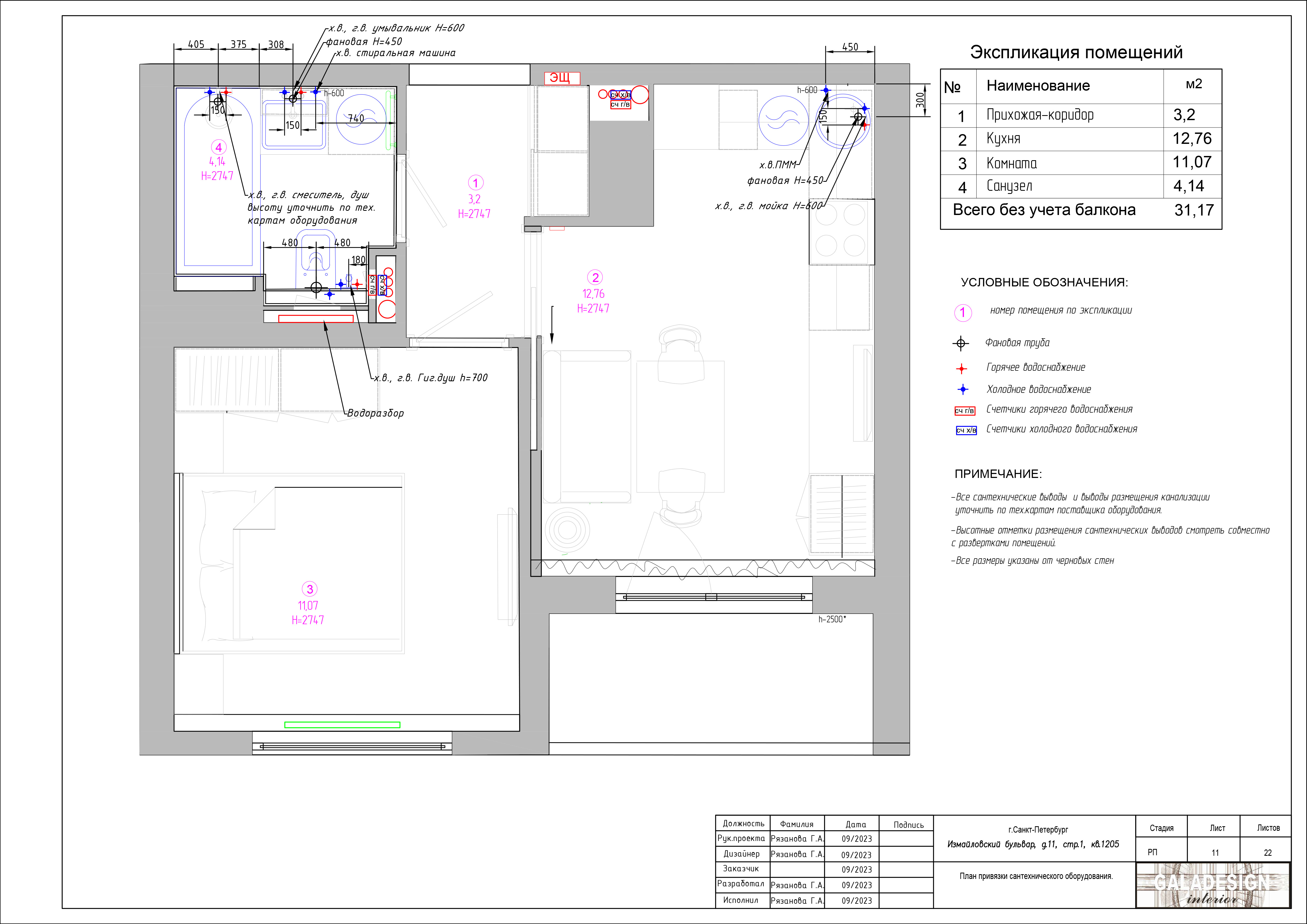1307x924 pixels.
Task: Click the Экспликация помещений heading
Action: pos(1076,52)
